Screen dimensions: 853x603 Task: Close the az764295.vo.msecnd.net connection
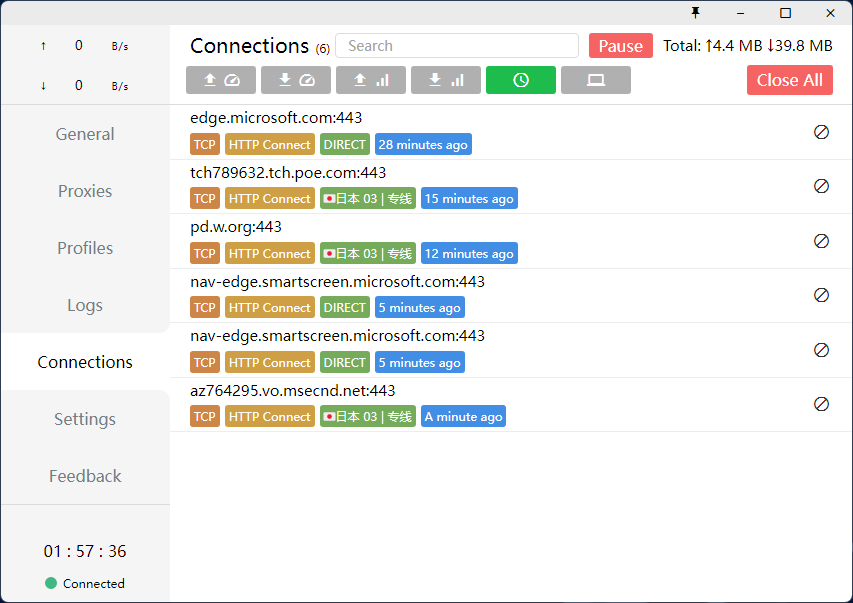click(x=821, y=404)
